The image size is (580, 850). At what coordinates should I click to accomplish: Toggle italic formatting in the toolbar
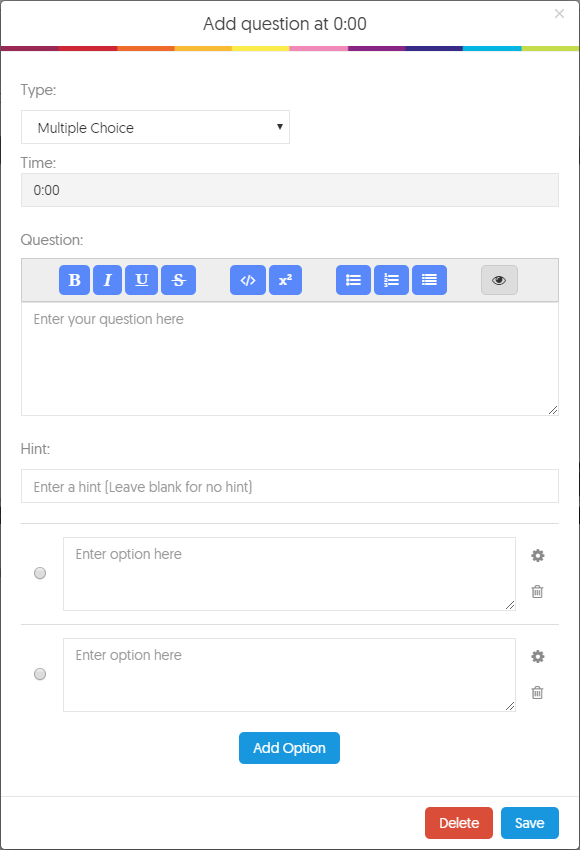107,280
